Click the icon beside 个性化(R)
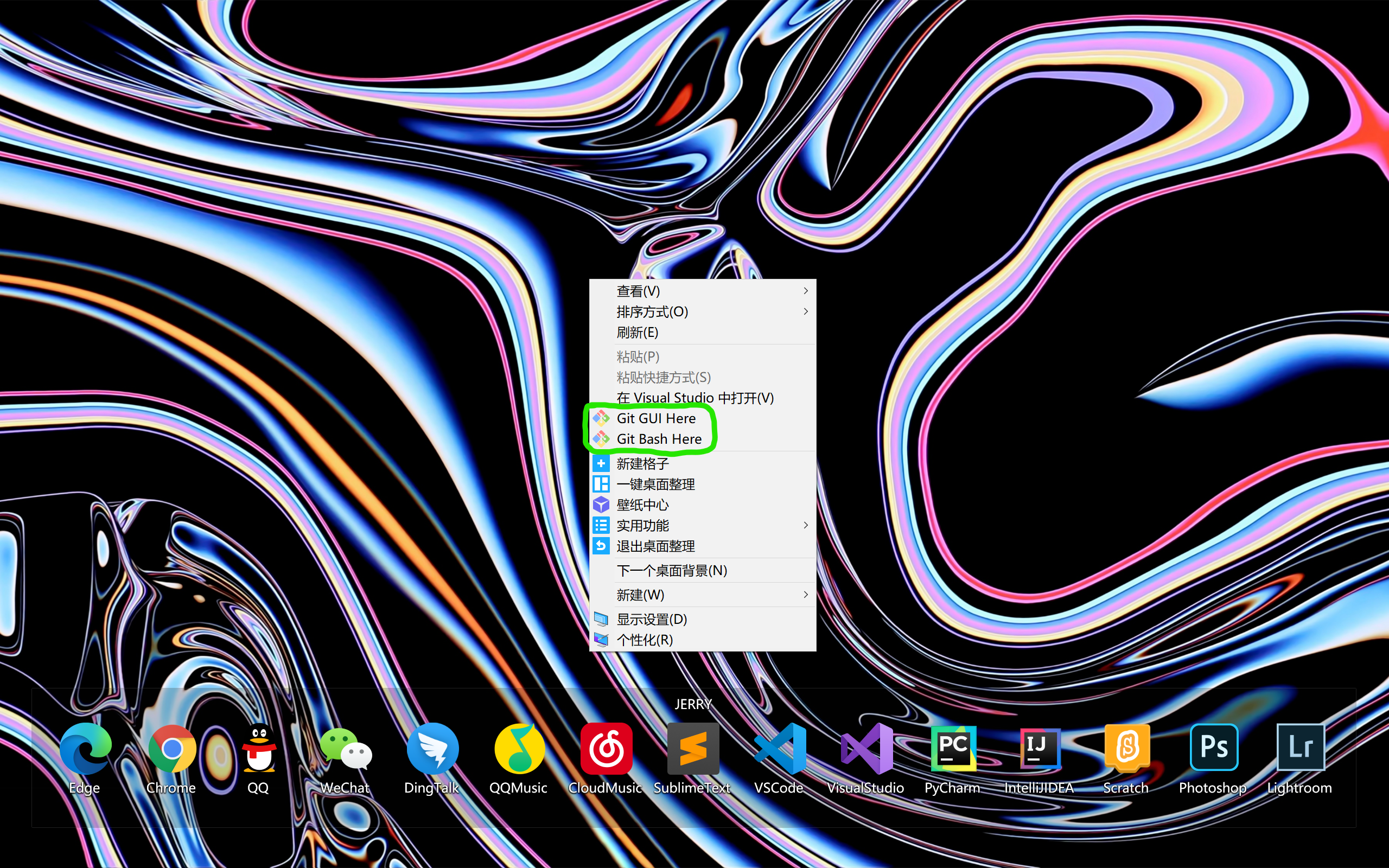This screenshot has height=868, width=1389. (601, 640)
